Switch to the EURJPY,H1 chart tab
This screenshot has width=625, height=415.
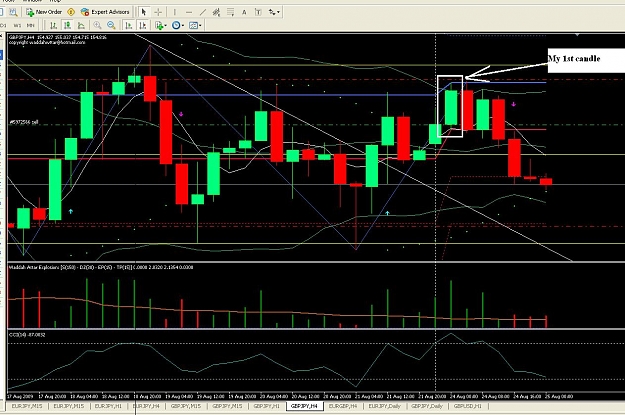(108, 406)
